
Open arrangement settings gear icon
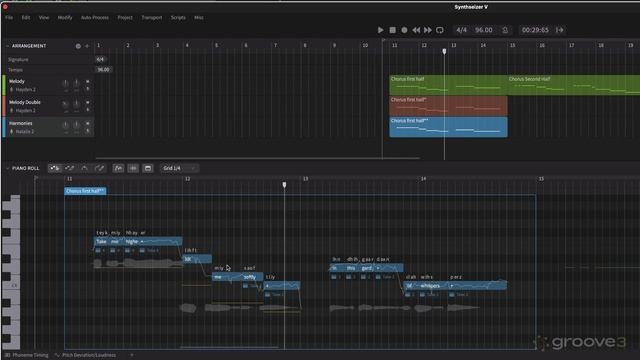point(78,46)
